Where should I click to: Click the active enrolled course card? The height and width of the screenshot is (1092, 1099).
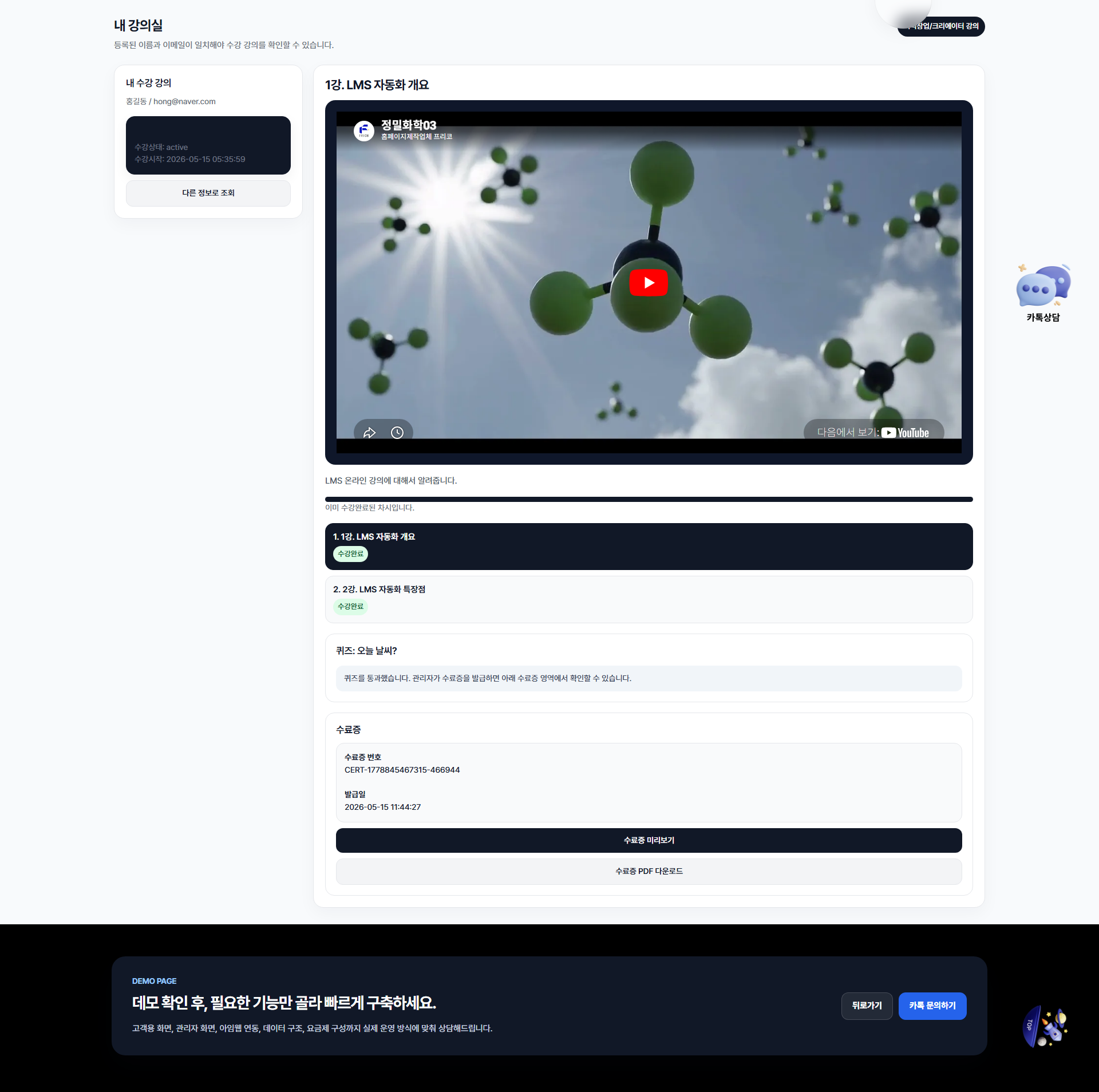coord(208,145)
